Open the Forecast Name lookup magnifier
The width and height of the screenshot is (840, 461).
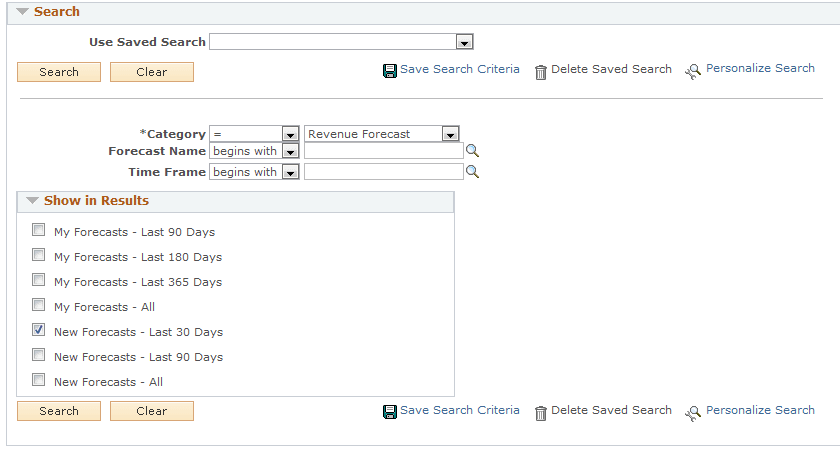(x=472, y=151)
